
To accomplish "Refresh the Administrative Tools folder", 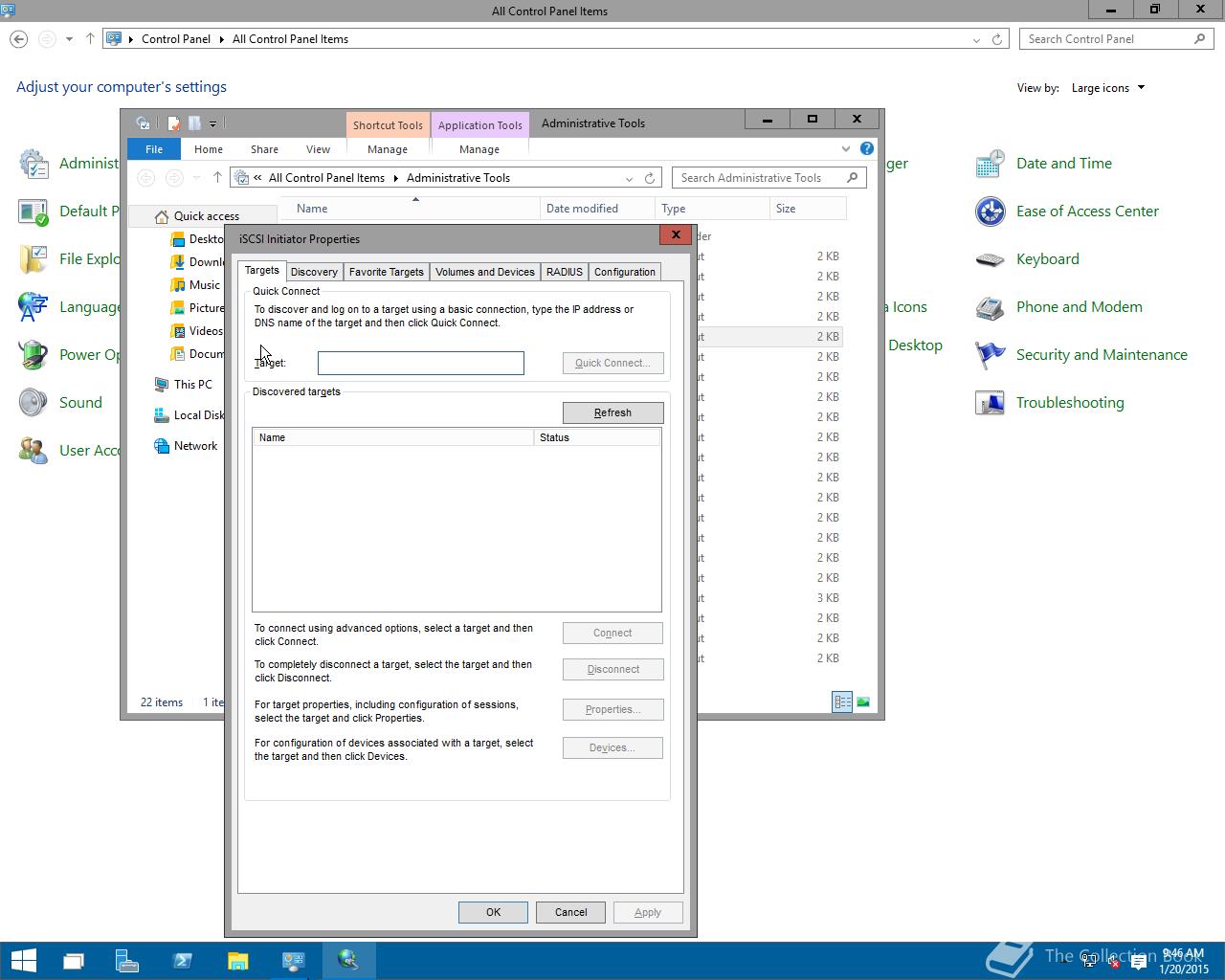I will (650, 178).
